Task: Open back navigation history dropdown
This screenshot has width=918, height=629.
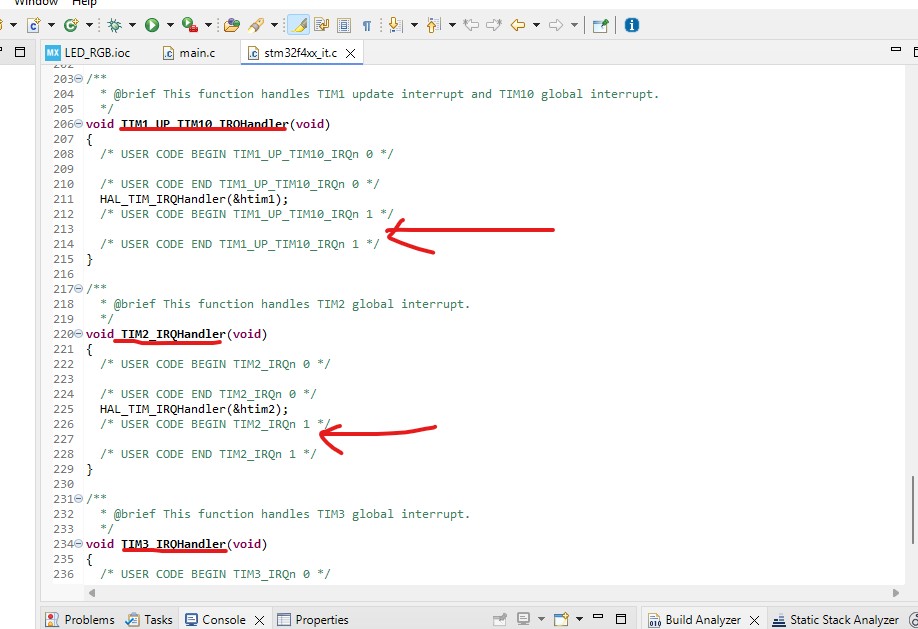Action: (x=536, y=25)
